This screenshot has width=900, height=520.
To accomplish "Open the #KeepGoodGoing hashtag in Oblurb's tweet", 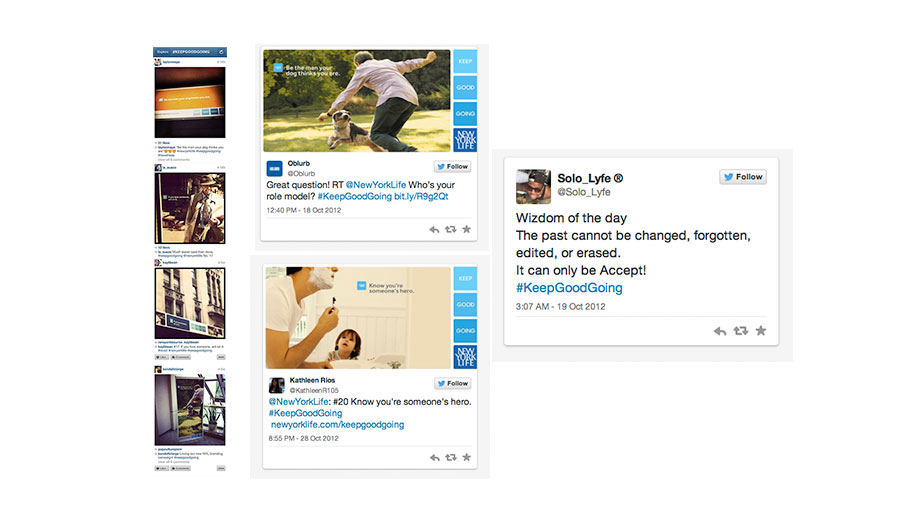I will [354, 196].
